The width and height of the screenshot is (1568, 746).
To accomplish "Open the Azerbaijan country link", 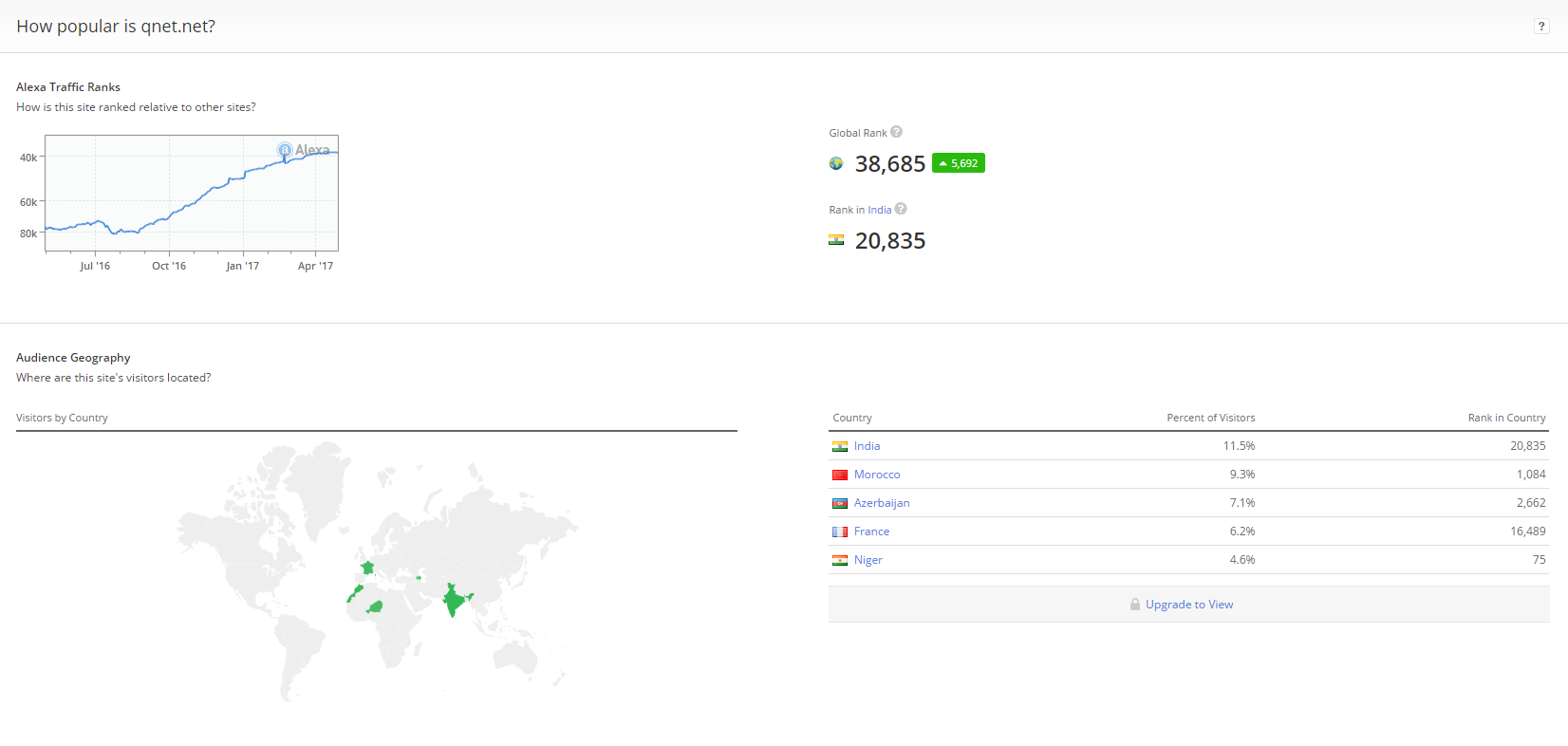I will click(882, 503).
